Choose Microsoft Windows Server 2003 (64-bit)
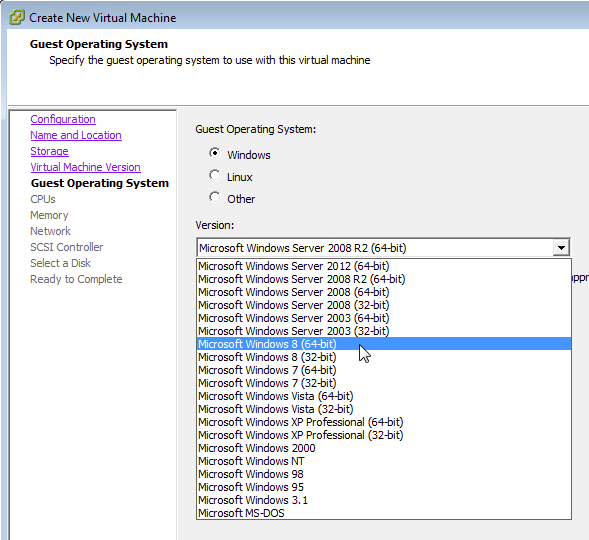 point(384,318)
